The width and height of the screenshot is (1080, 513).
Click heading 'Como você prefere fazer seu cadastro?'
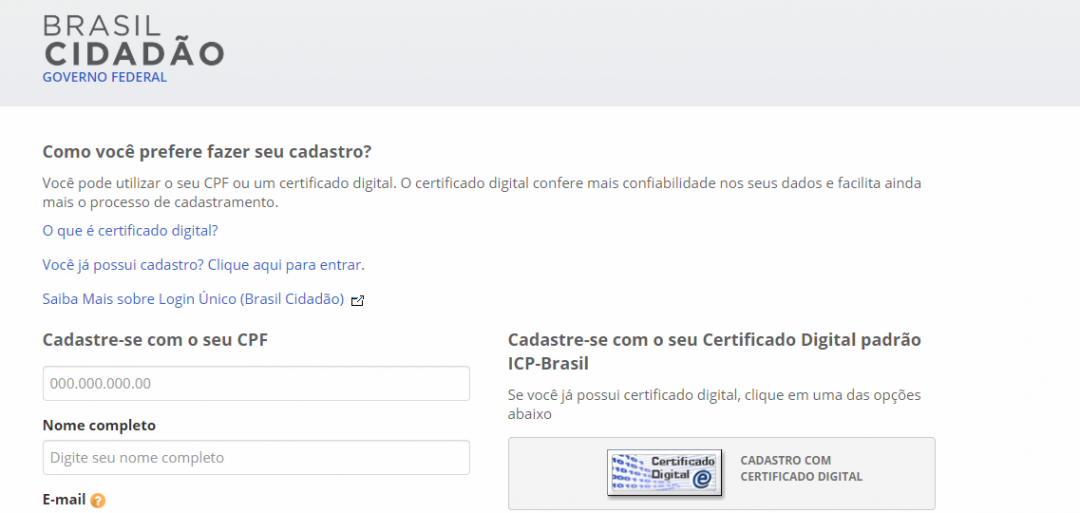click(207, 152)
